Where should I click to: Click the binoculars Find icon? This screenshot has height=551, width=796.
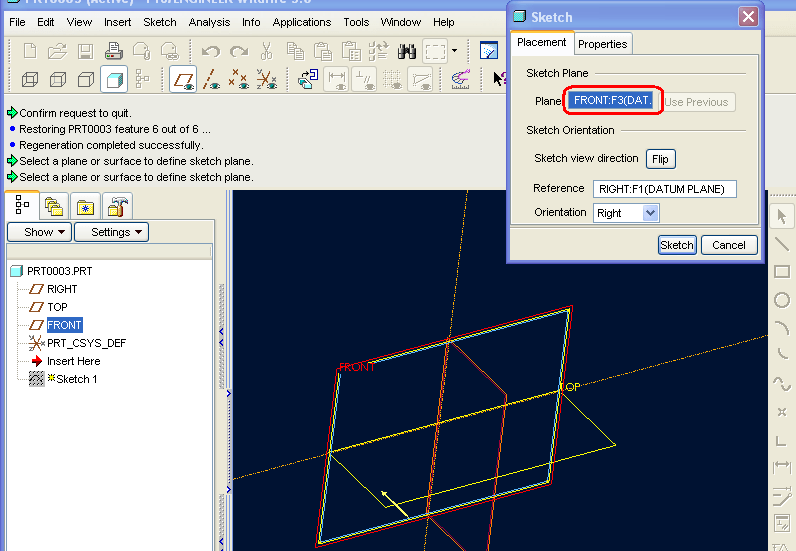[x=407, y=51]
